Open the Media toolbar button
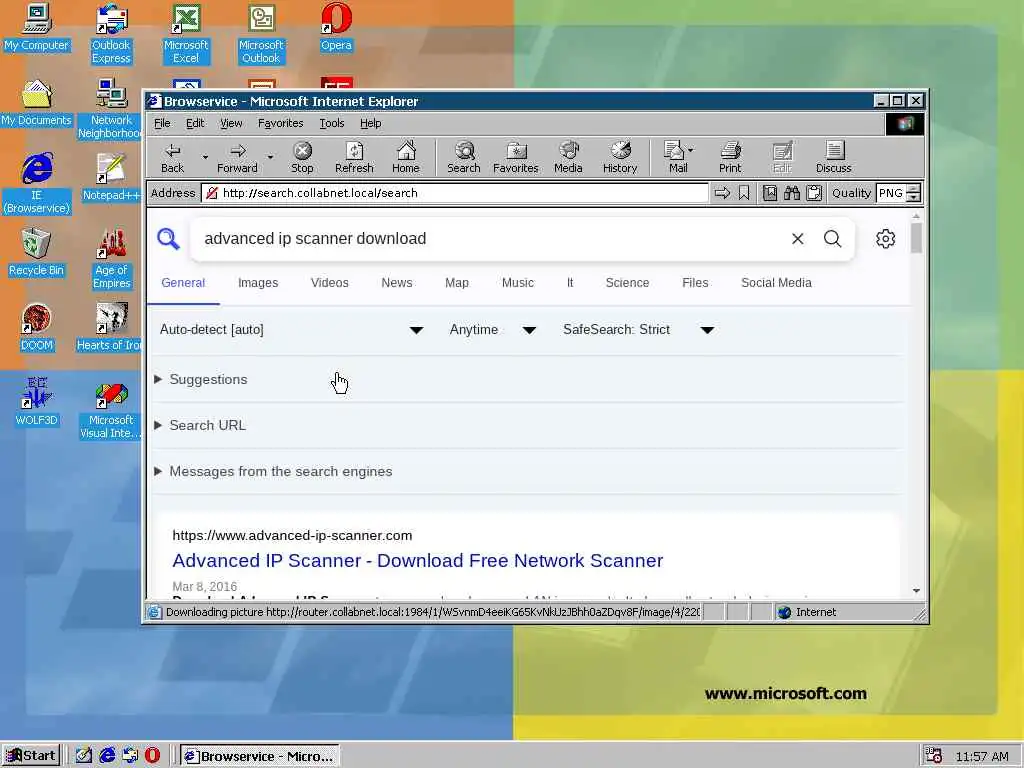Image resolution: width=1024 pixels, height=768 pixels. pyautogui.click(x=568, y=158)
